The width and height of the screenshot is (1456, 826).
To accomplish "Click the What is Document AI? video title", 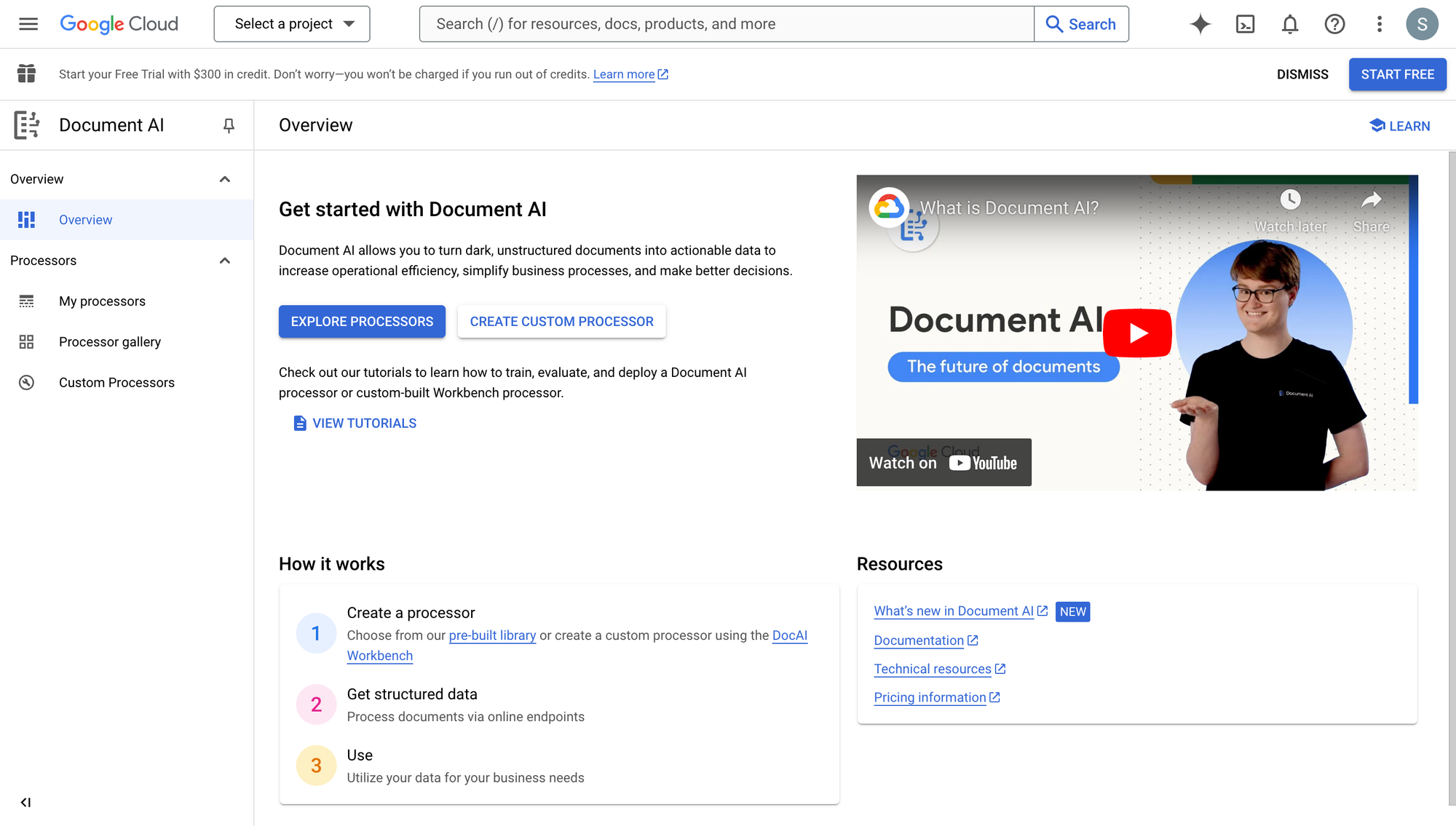I will (x=1009, y=208).
